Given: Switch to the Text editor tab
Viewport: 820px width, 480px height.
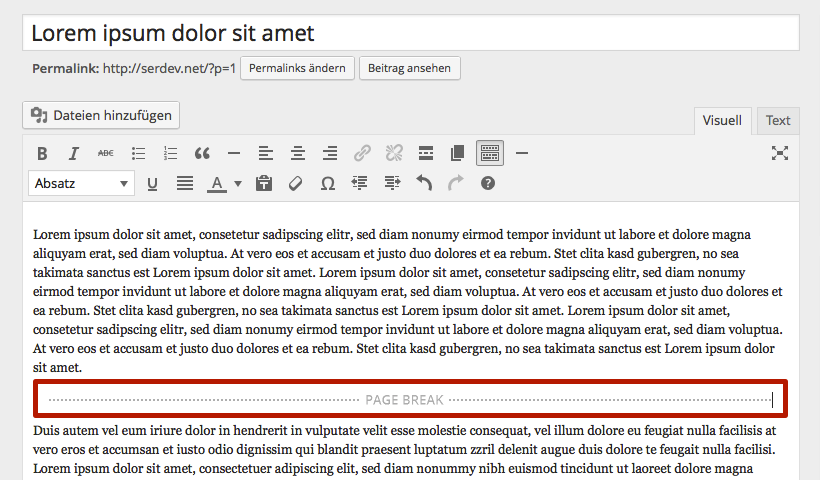Looking at the screenshot, I should tap(778, 121).
